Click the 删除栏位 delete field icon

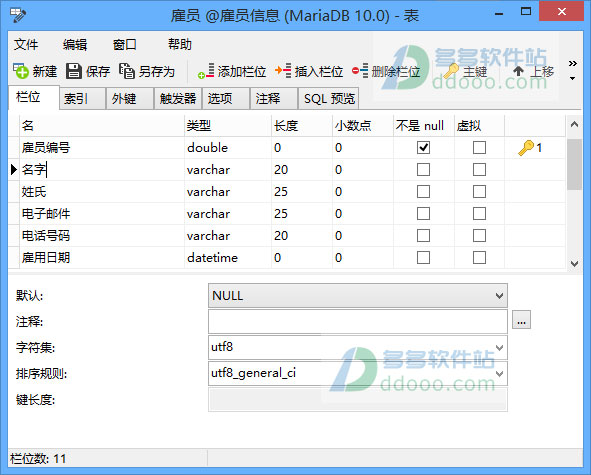click(360, 71)
